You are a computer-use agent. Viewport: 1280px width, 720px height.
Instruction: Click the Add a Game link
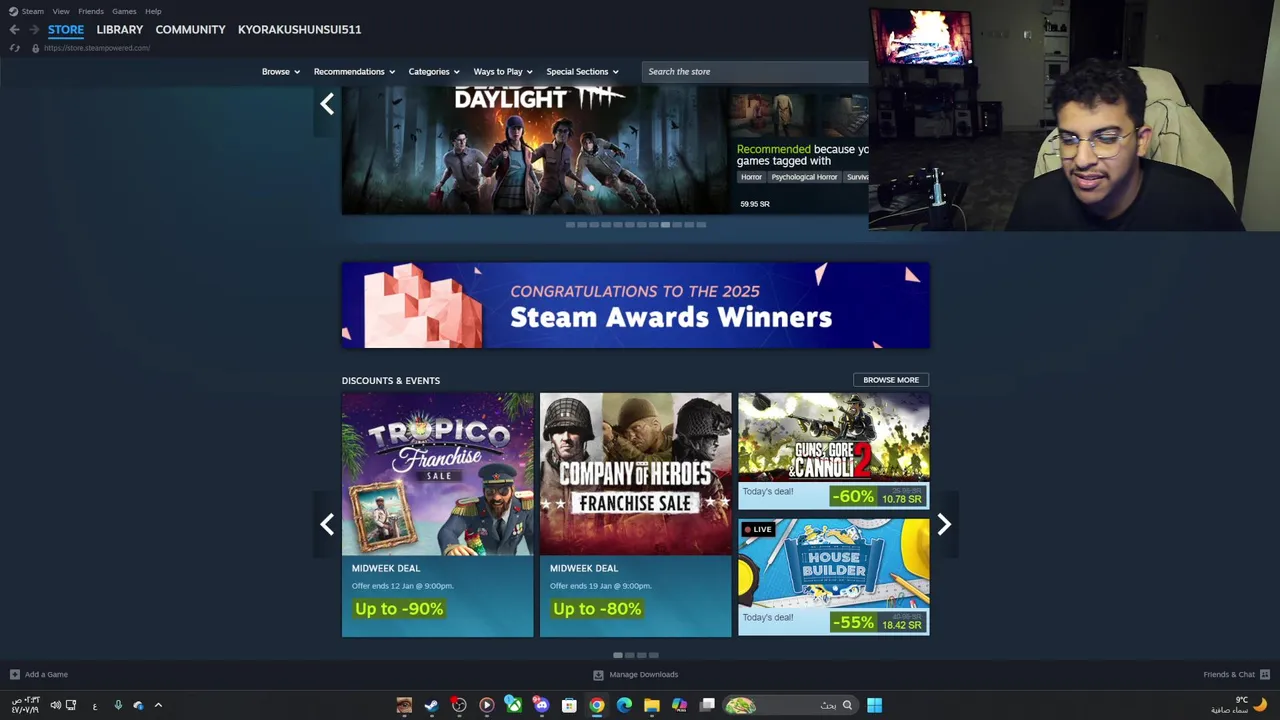coord(46,674)
